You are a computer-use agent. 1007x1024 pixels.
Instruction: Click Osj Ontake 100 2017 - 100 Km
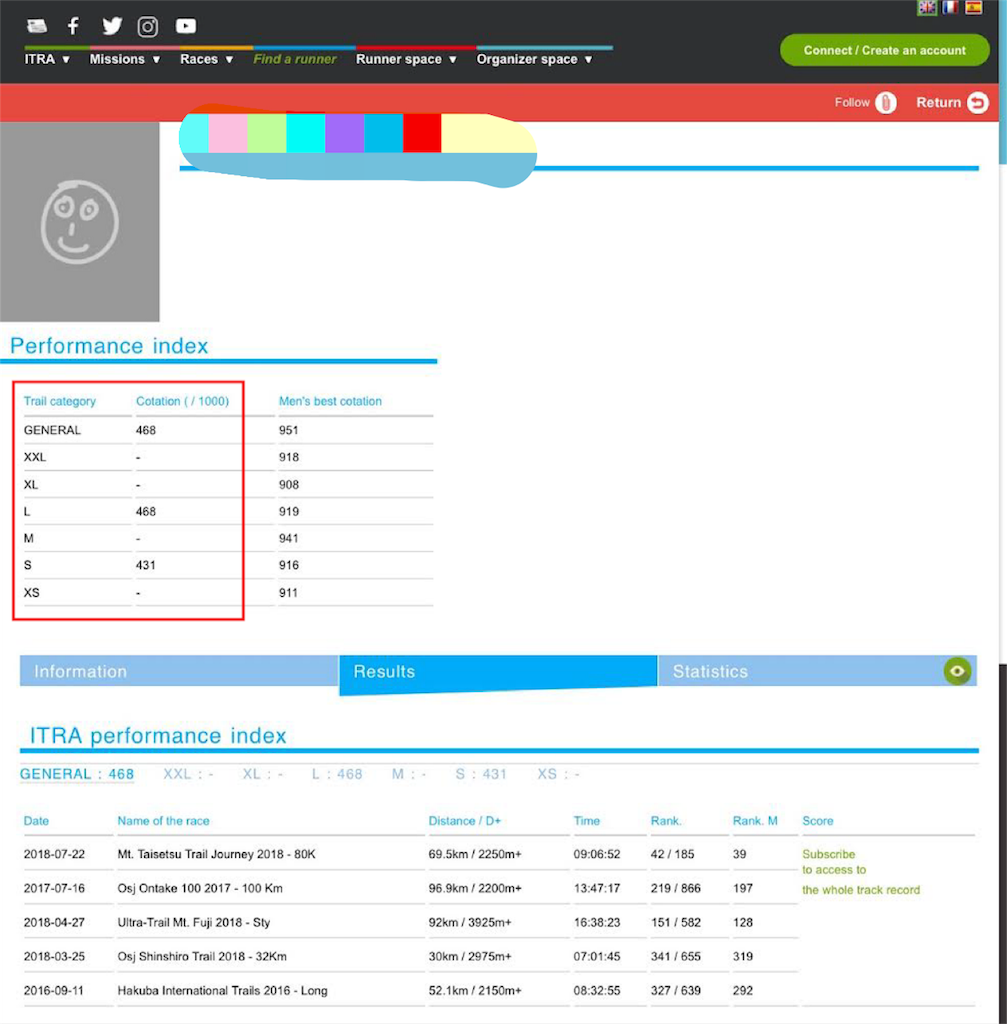200,888
